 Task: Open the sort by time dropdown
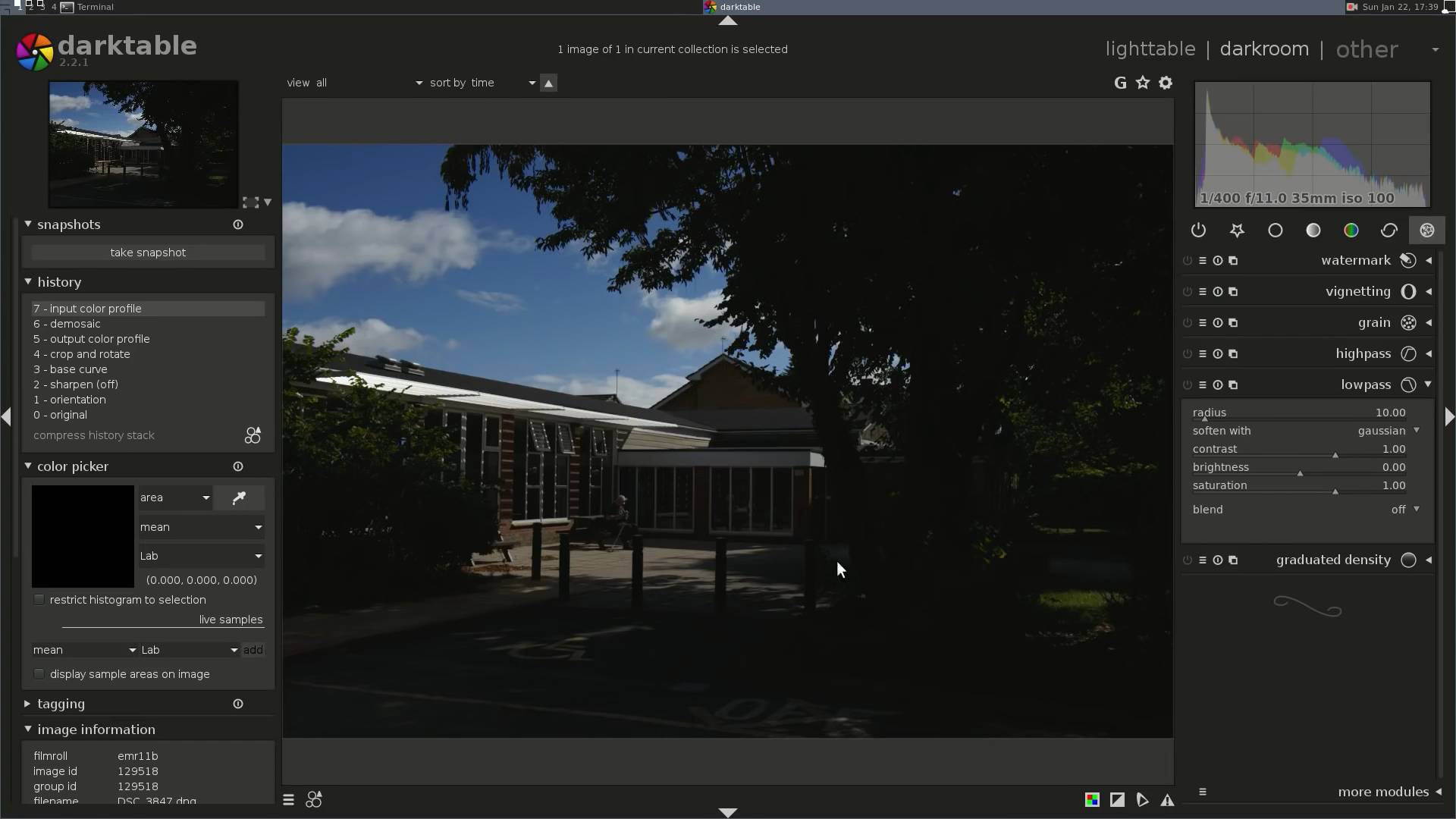482,83
